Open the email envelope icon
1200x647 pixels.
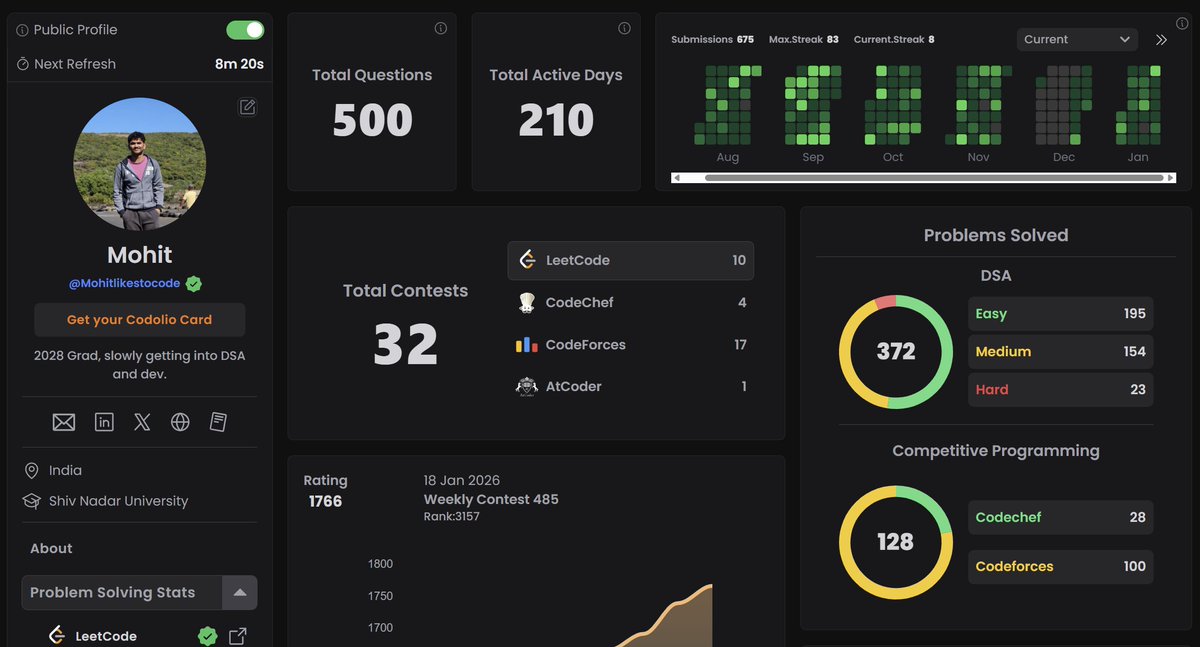point(64,422)
